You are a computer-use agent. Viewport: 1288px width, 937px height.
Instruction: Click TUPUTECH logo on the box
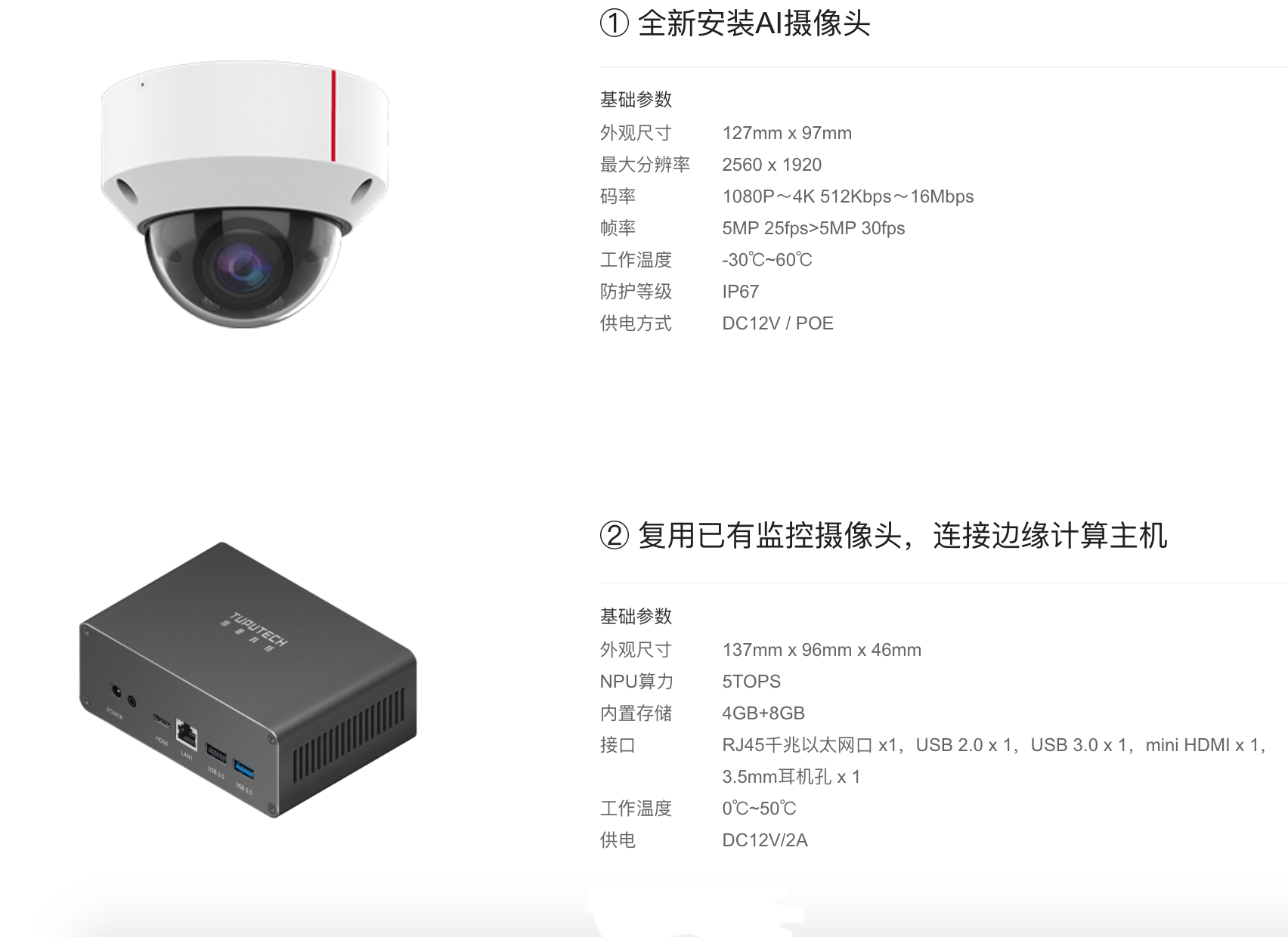click(x=255, y=631)
